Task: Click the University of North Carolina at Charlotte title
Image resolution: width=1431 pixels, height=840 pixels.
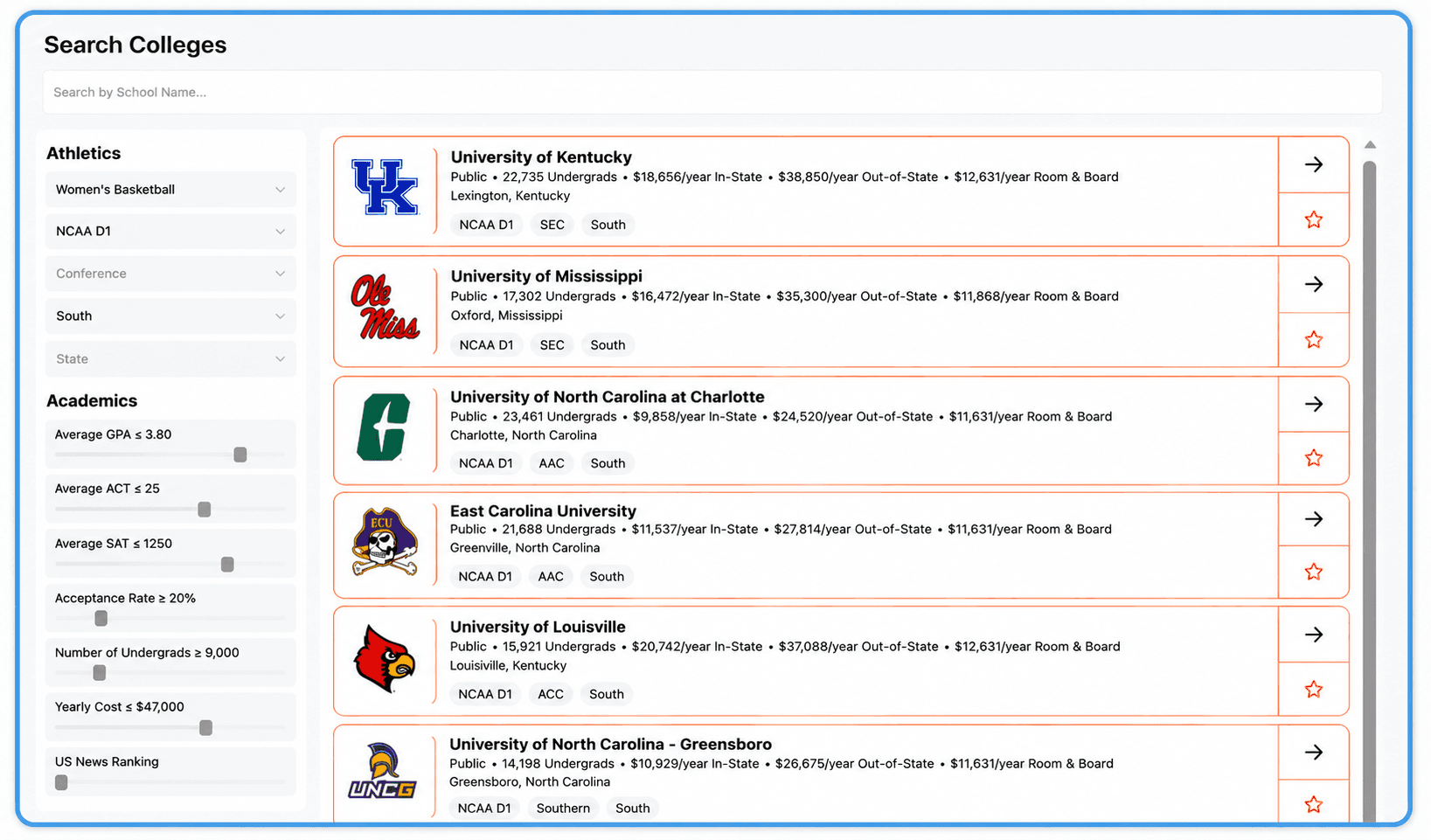Action: click(607, 397)
